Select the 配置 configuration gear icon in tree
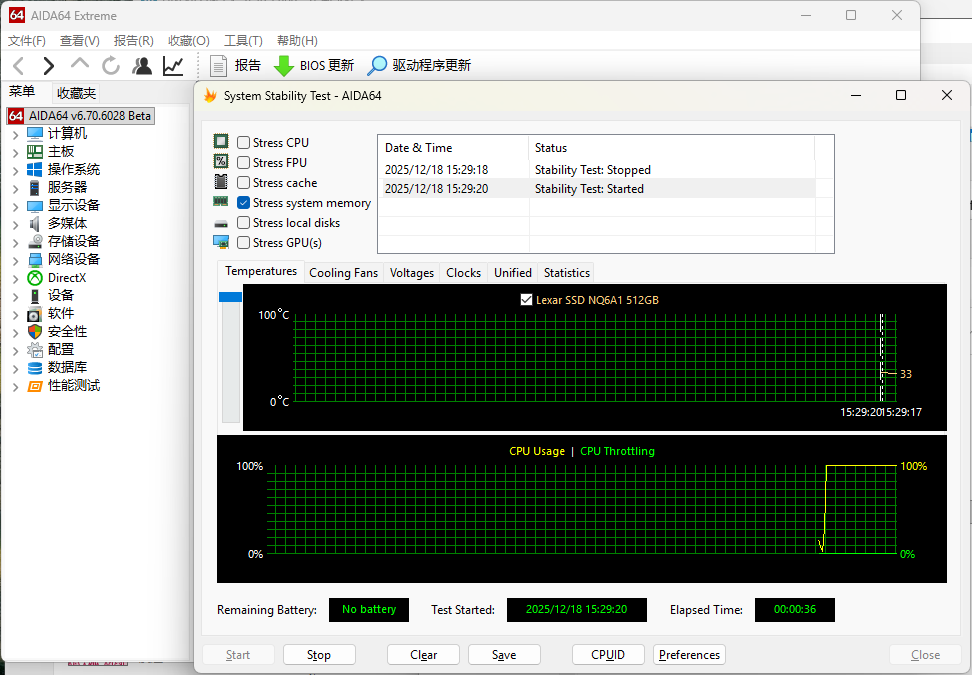 [x=35, y=350]
